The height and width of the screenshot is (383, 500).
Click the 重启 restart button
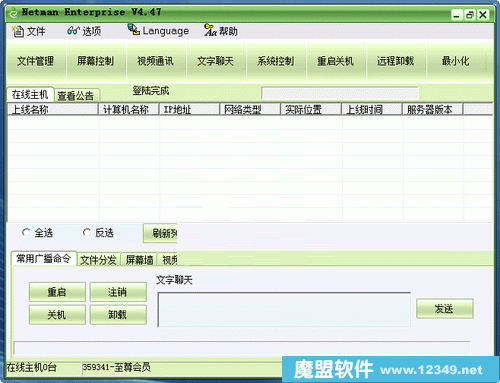57,292
